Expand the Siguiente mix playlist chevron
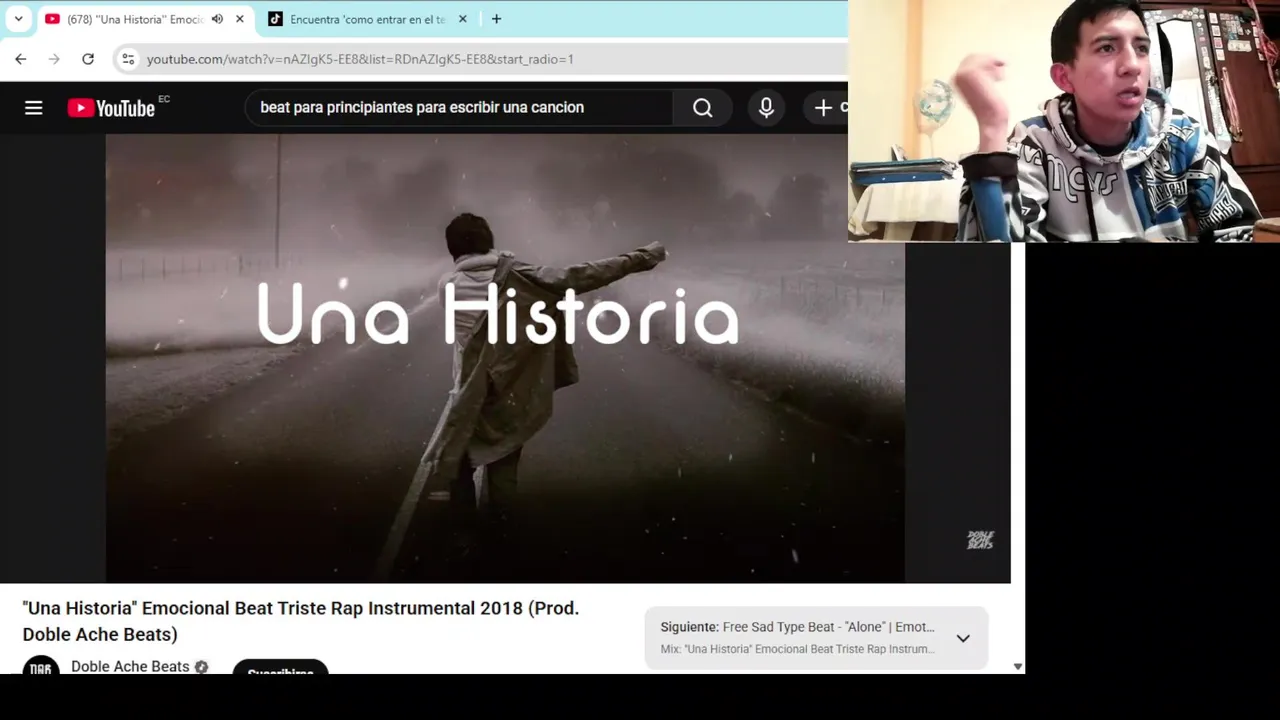 (x=963, y=638)
